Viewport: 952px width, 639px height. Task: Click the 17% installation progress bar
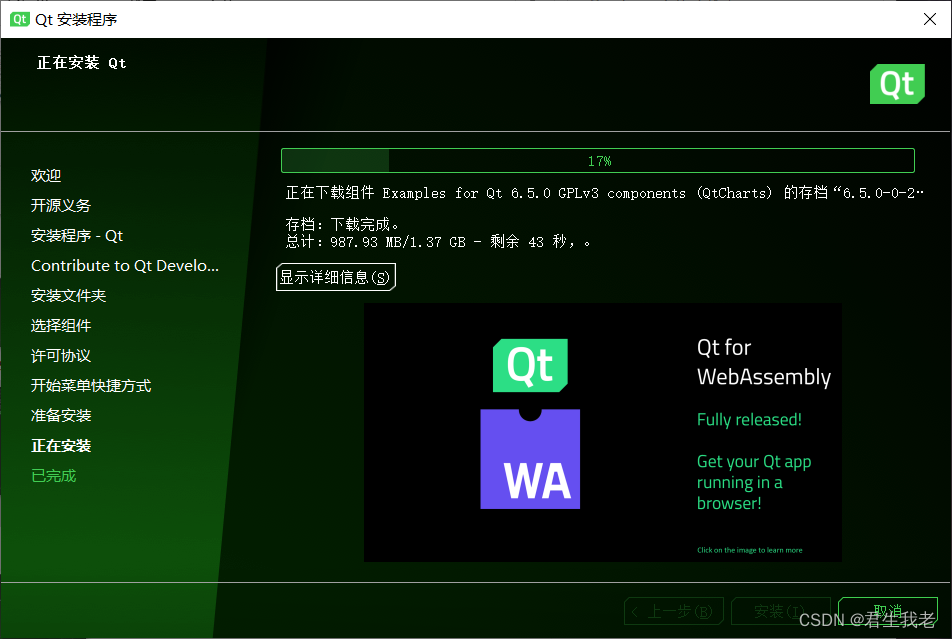[597, 161]
